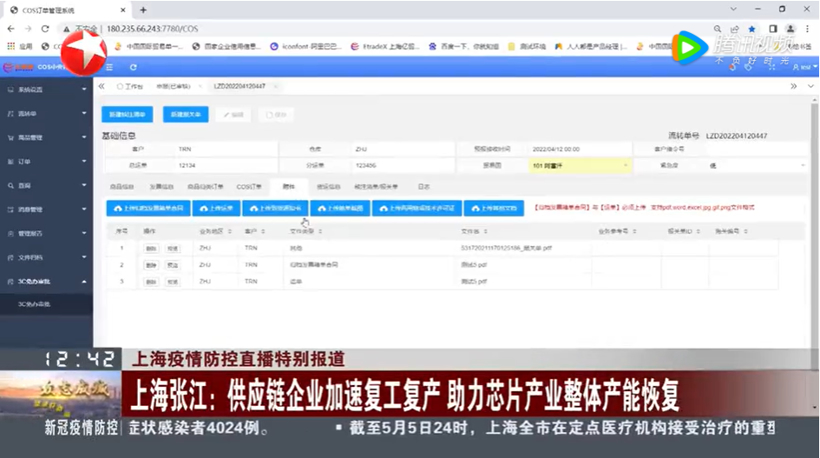The height and width of the screenshot is (458, 820).
Task: Open the 3C sub-item under expanded sidebar menu
Action: 47,304
